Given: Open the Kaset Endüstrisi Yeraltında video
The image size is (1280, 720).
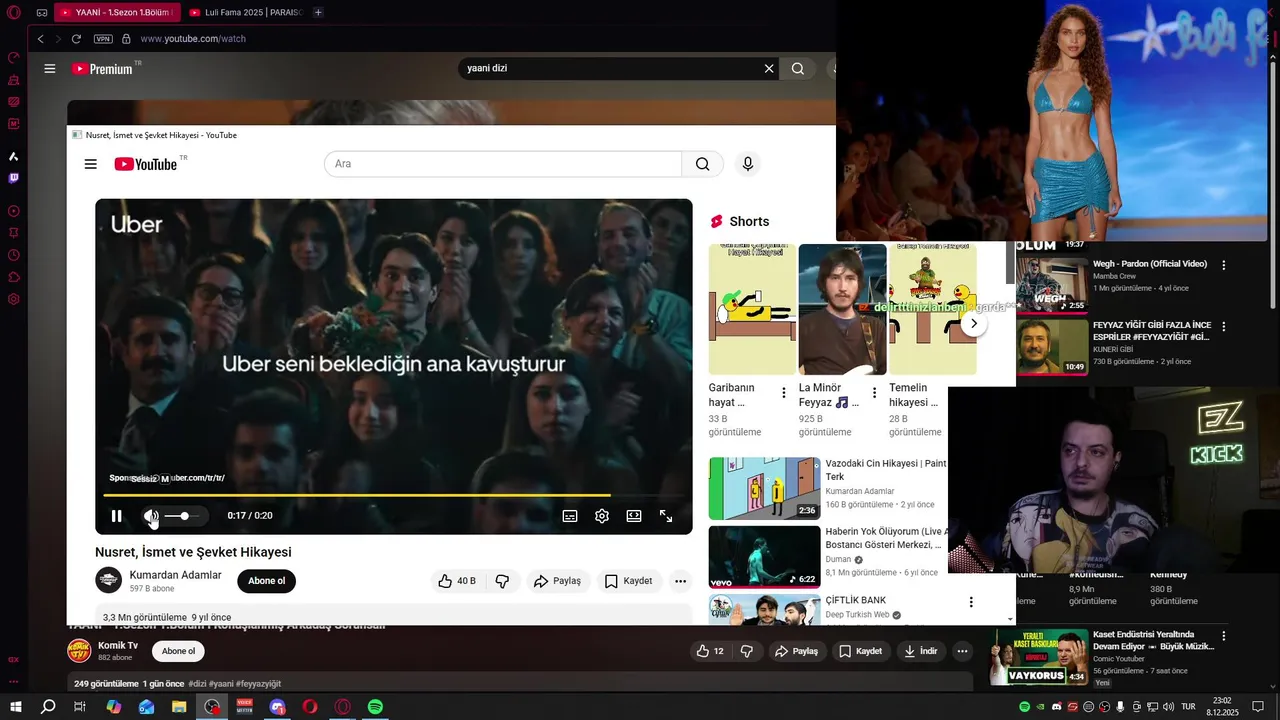Looking at the screenshot, I should 1039,656.
